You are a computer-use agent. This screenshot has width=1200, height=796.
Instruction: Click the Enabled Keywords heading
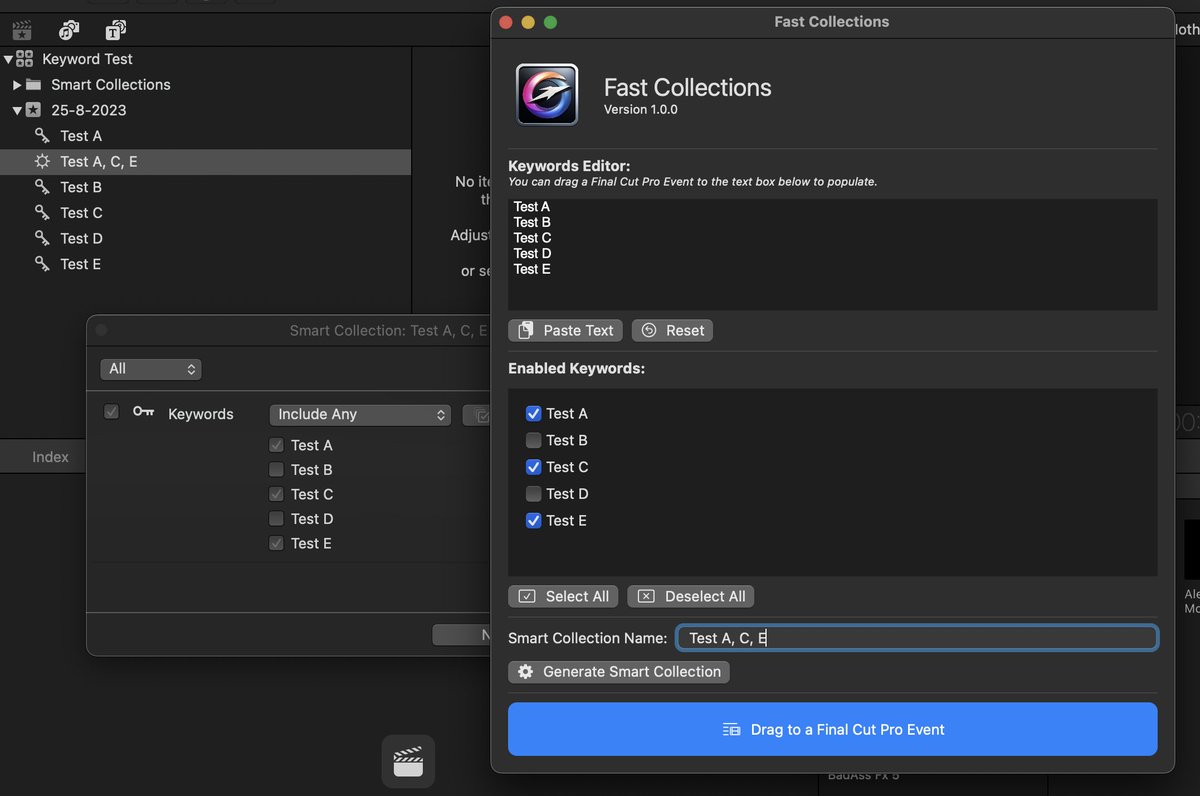tap(577, 368)
